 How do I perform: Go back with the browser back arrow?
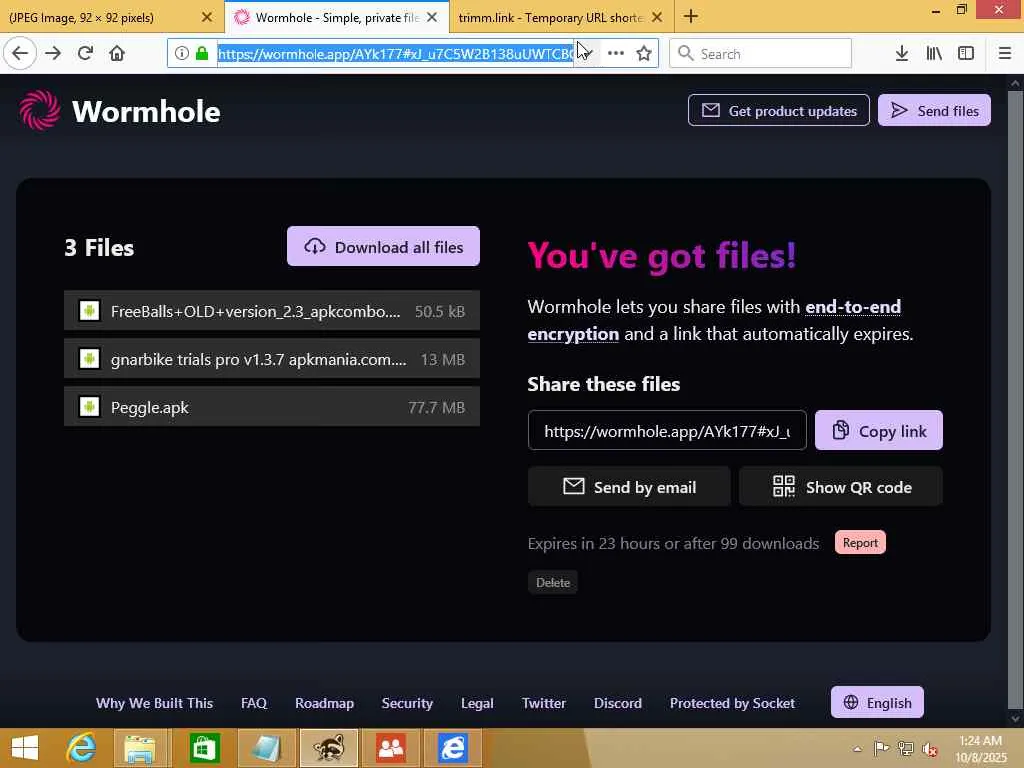[20, 53]
